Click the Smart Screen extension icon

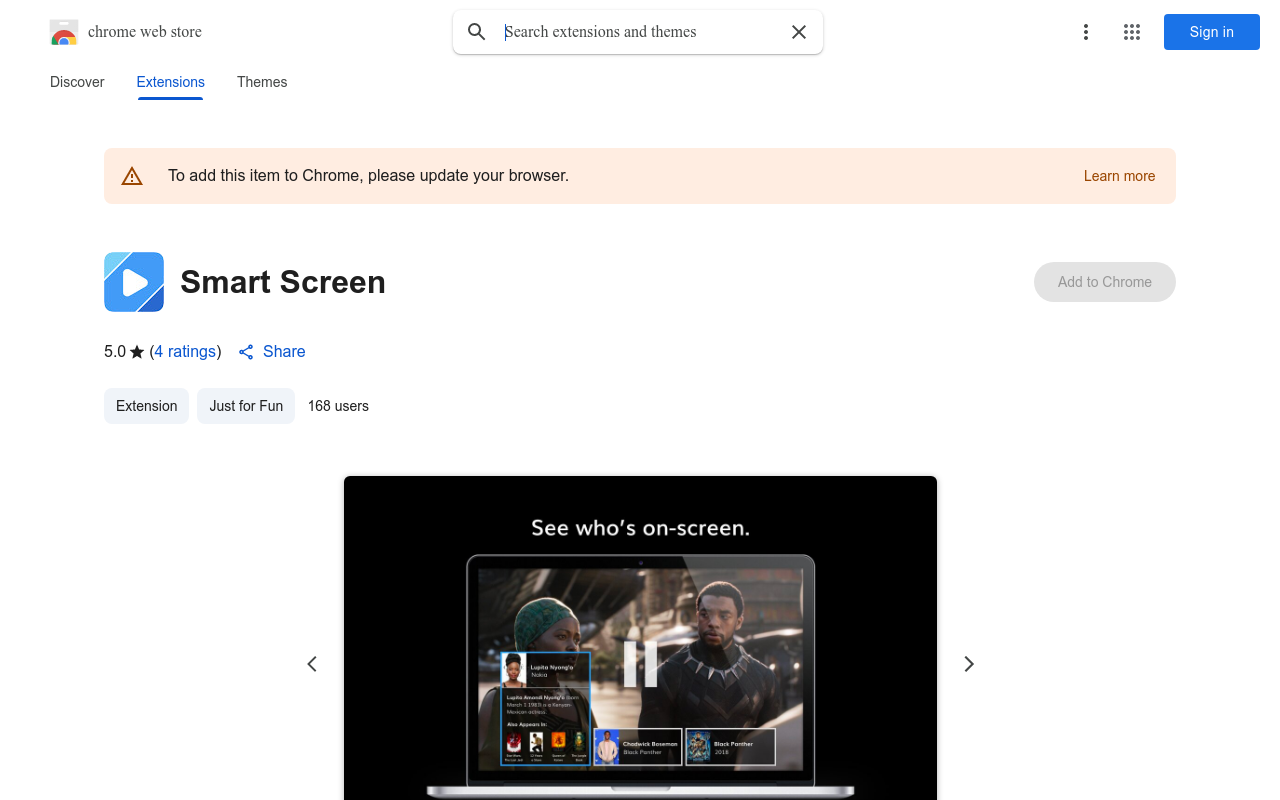point(134,282)
